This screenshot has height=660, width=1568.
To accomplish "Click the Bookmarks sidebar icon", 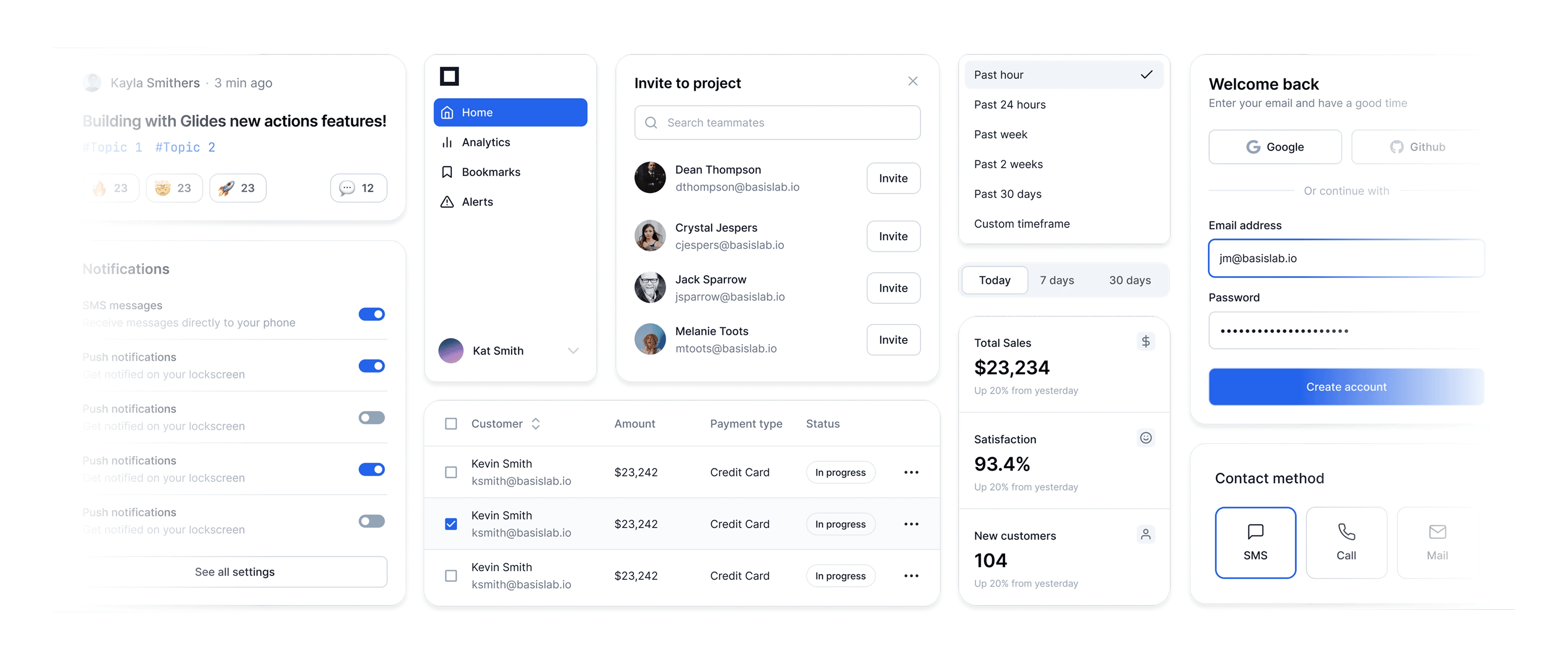I will [x=447, y=172].
